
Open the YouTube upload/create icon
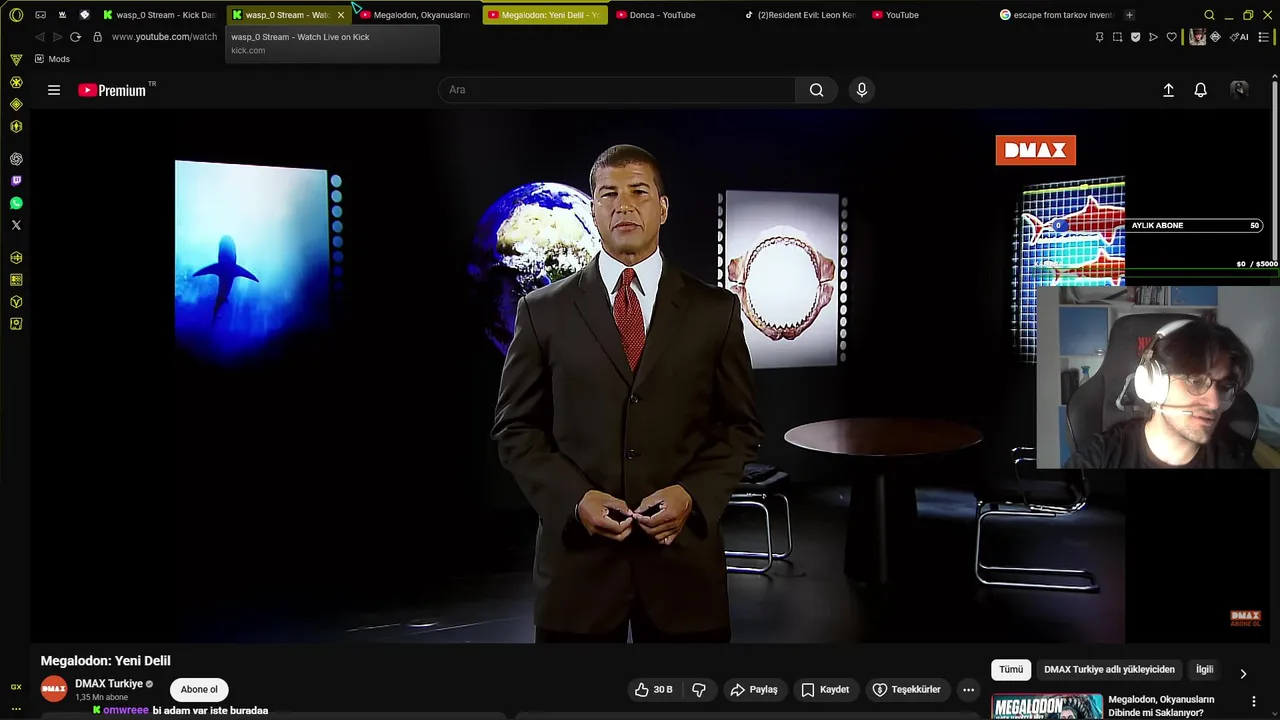pyautogui.click(x=1168, y=90)
